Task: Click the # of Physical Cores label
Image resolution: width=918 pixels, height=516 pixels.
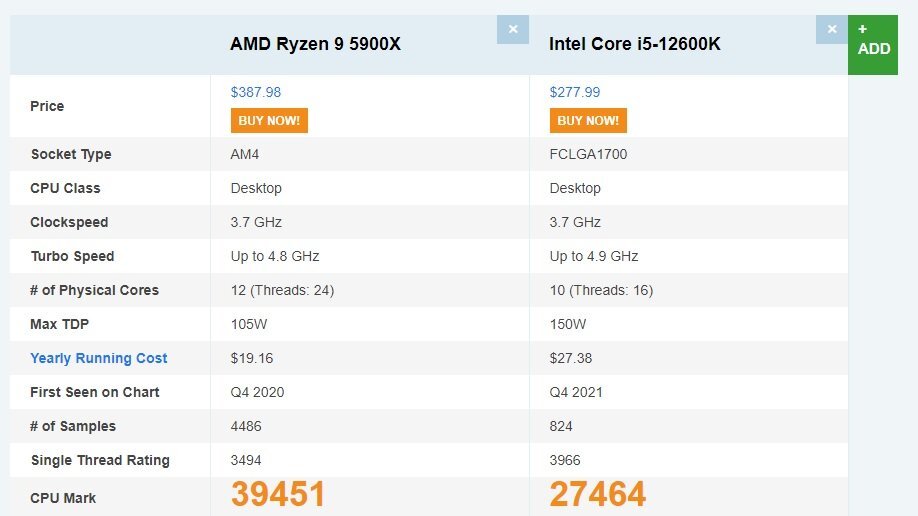Action: tap(95, 290)
